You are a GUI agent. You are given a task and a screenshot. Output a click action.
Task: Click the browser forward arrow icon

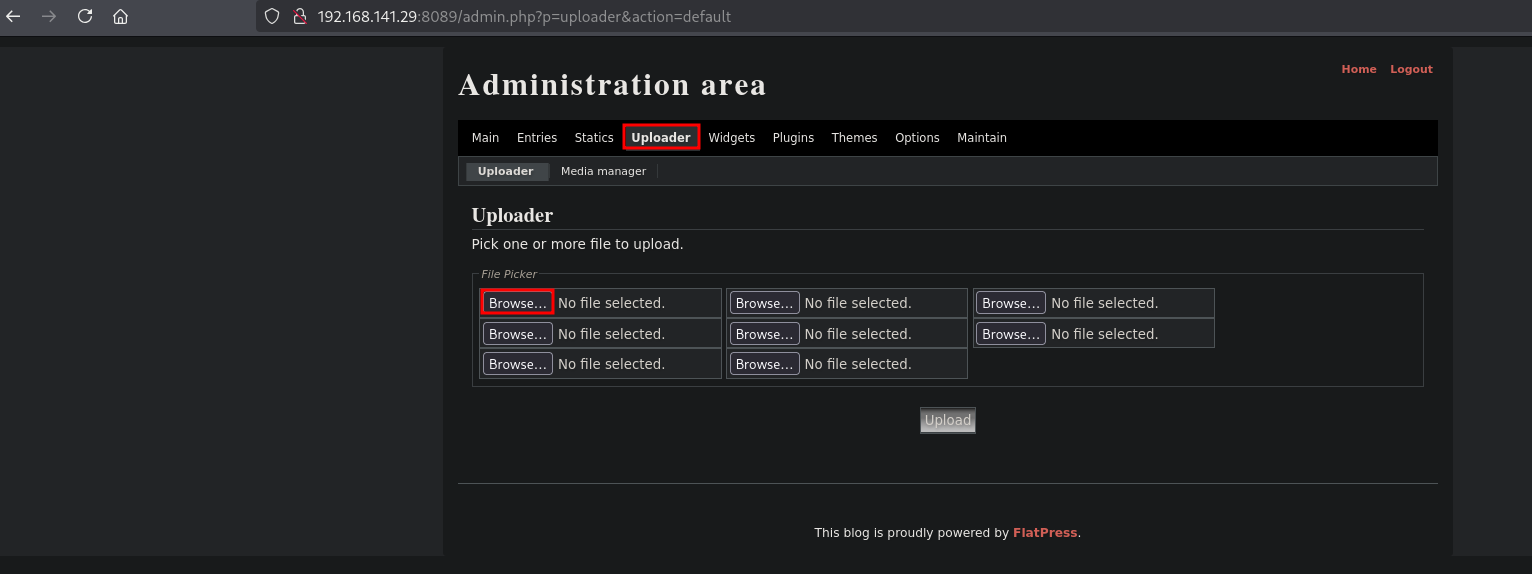[49, 16]
